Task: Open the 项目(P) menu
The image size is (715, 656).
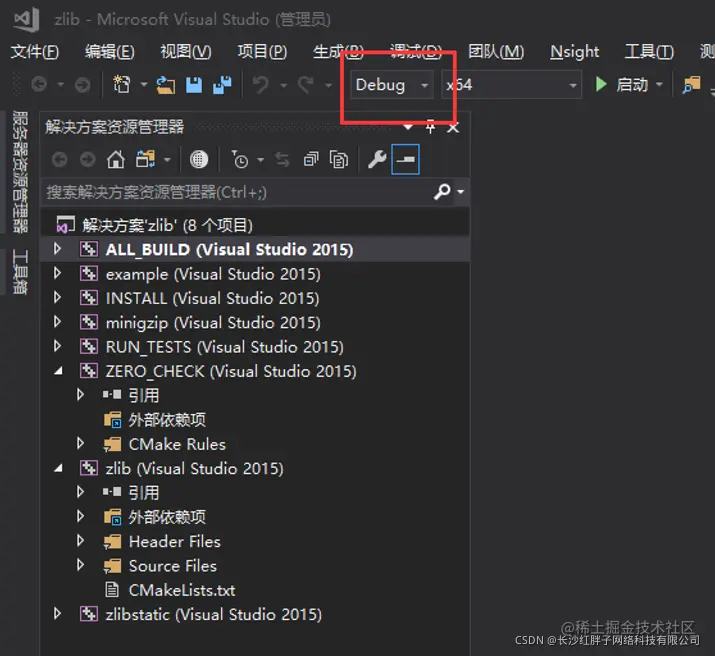Action: [x=262, y=52]
